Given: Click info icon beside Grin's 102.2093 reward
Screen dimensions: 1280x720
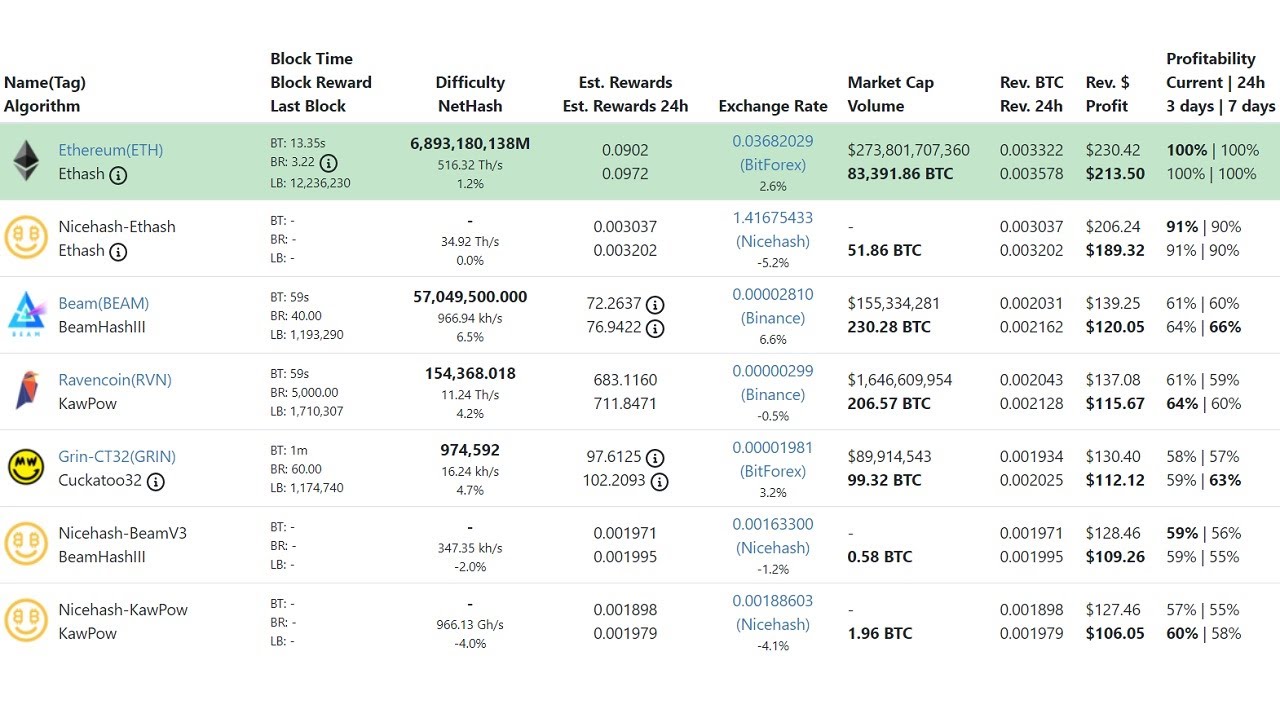Looking at the screenshot, I should (x=658, y=482).
